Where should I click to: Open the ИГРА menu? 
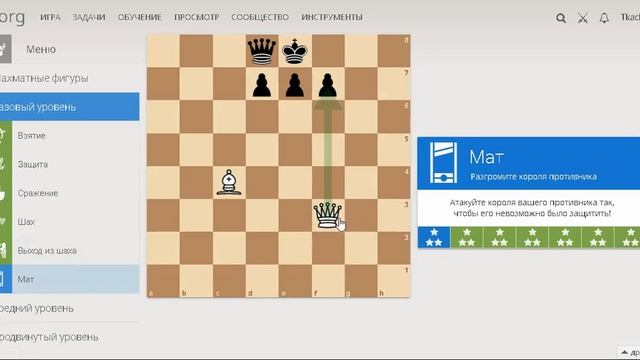[51, 18]
